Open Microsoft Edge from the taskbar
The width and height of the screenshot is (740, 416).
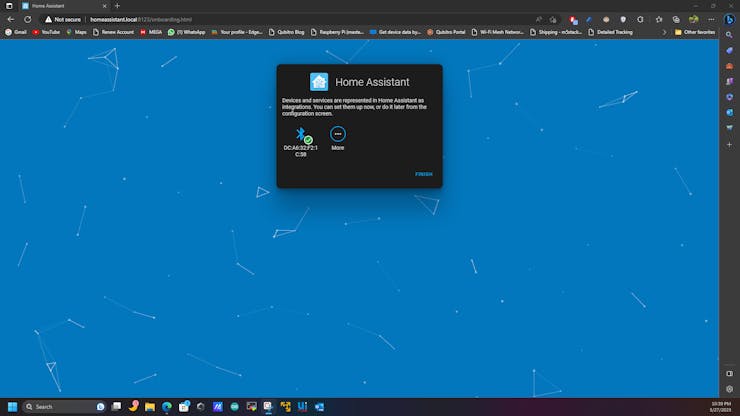[167, 407]
